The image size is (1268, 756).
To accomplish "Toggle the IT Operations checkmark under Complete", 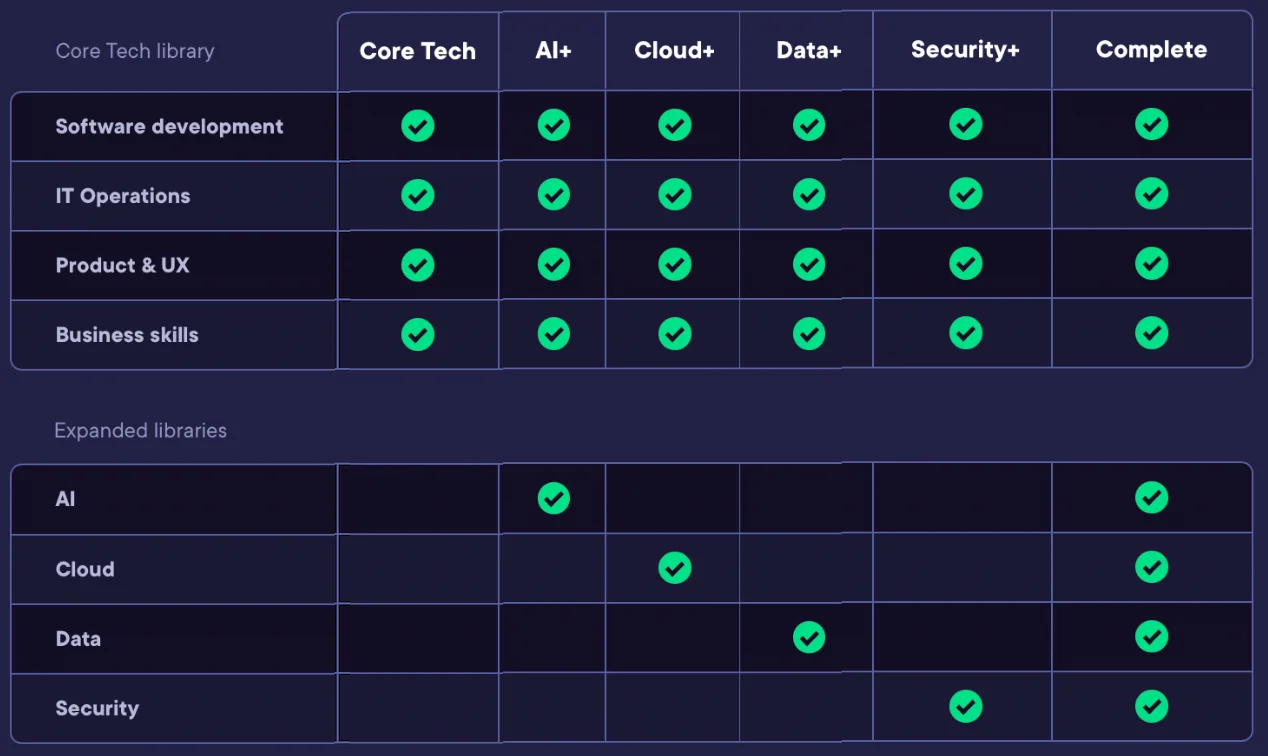I will point(1151,195).
